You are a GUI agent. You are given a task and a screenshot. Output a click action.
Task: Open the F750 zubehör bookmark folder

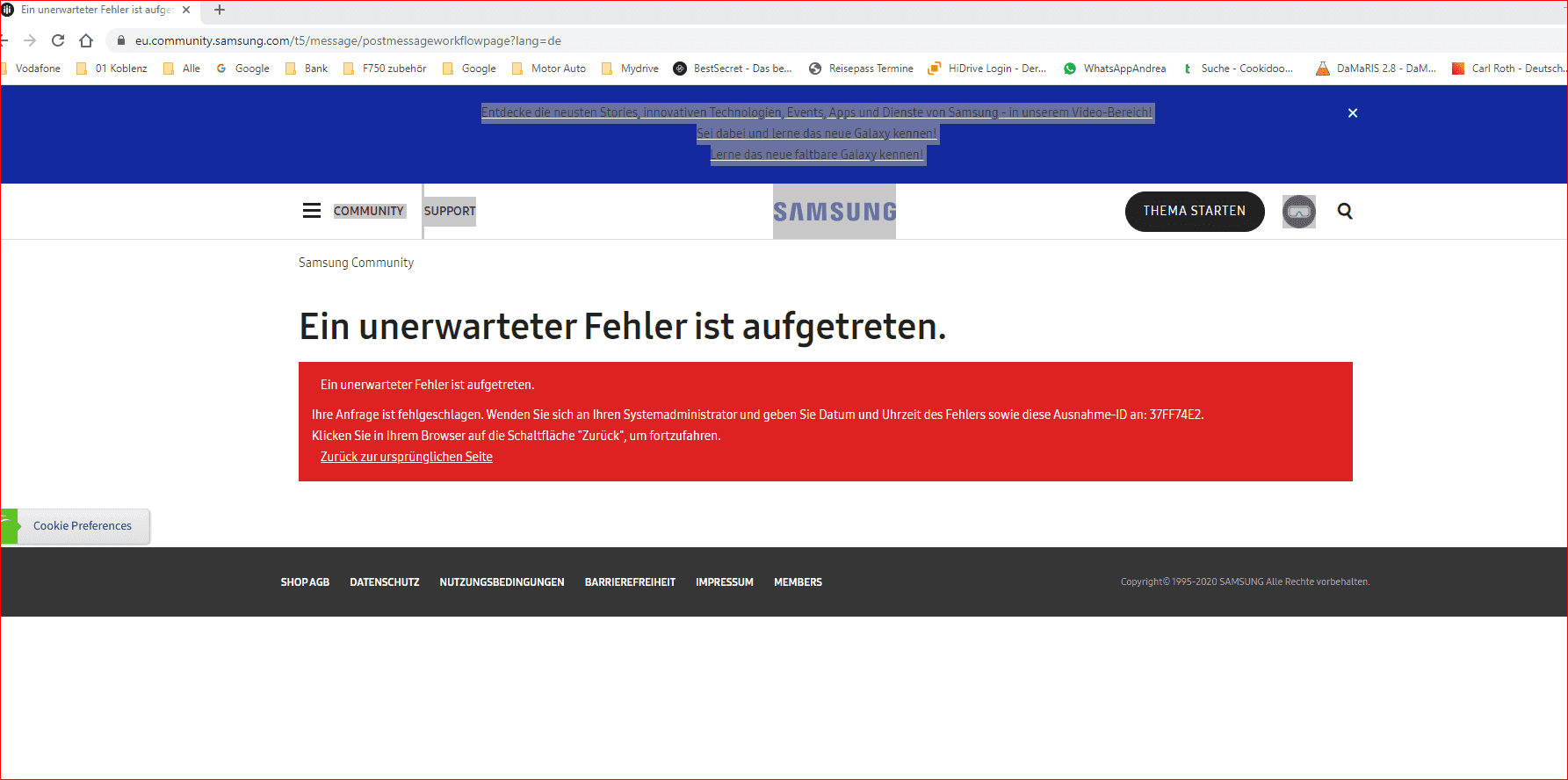386,69
